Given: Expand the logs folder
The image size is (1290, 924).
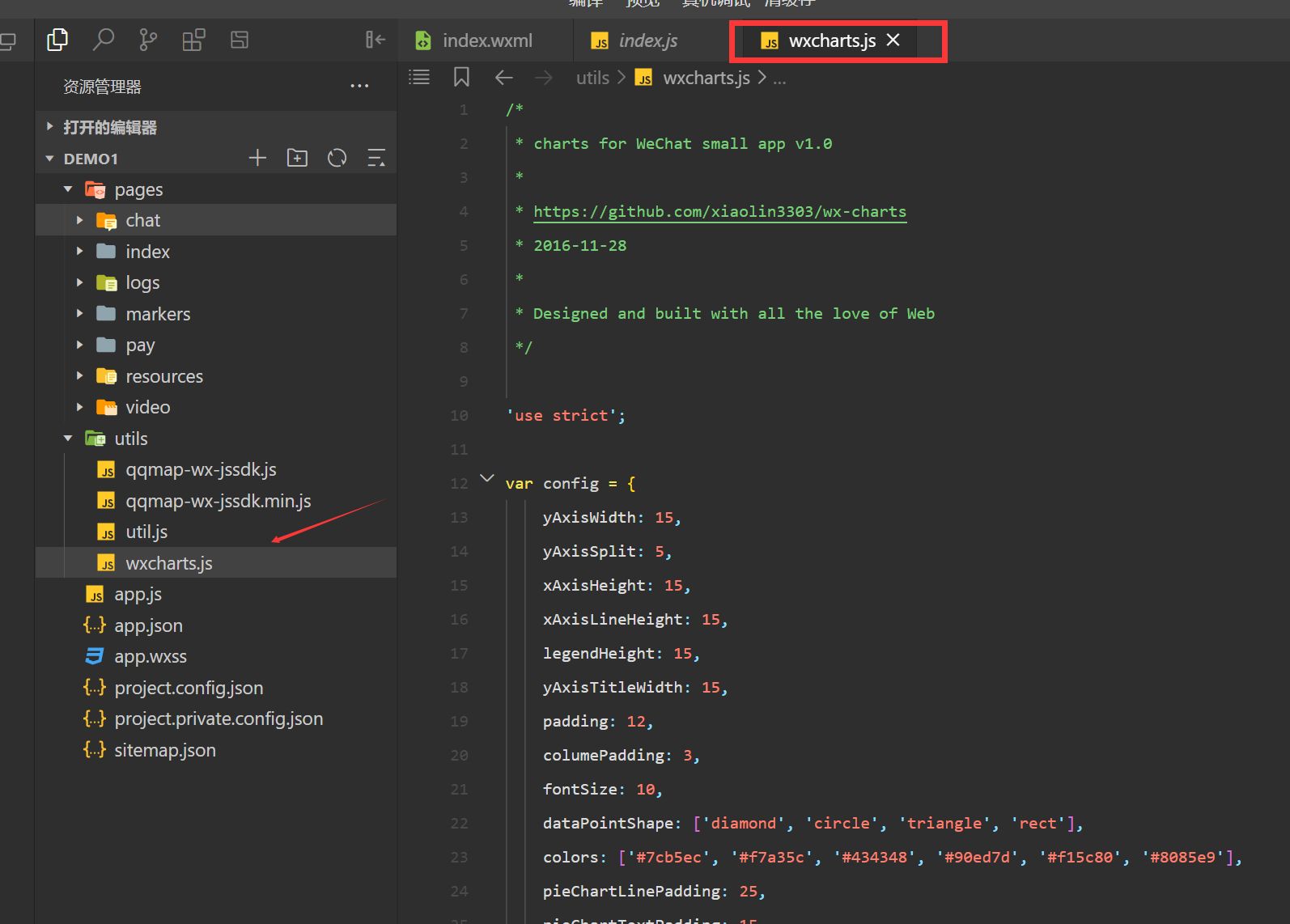Looking at the screenshot, I should (79, 282).
